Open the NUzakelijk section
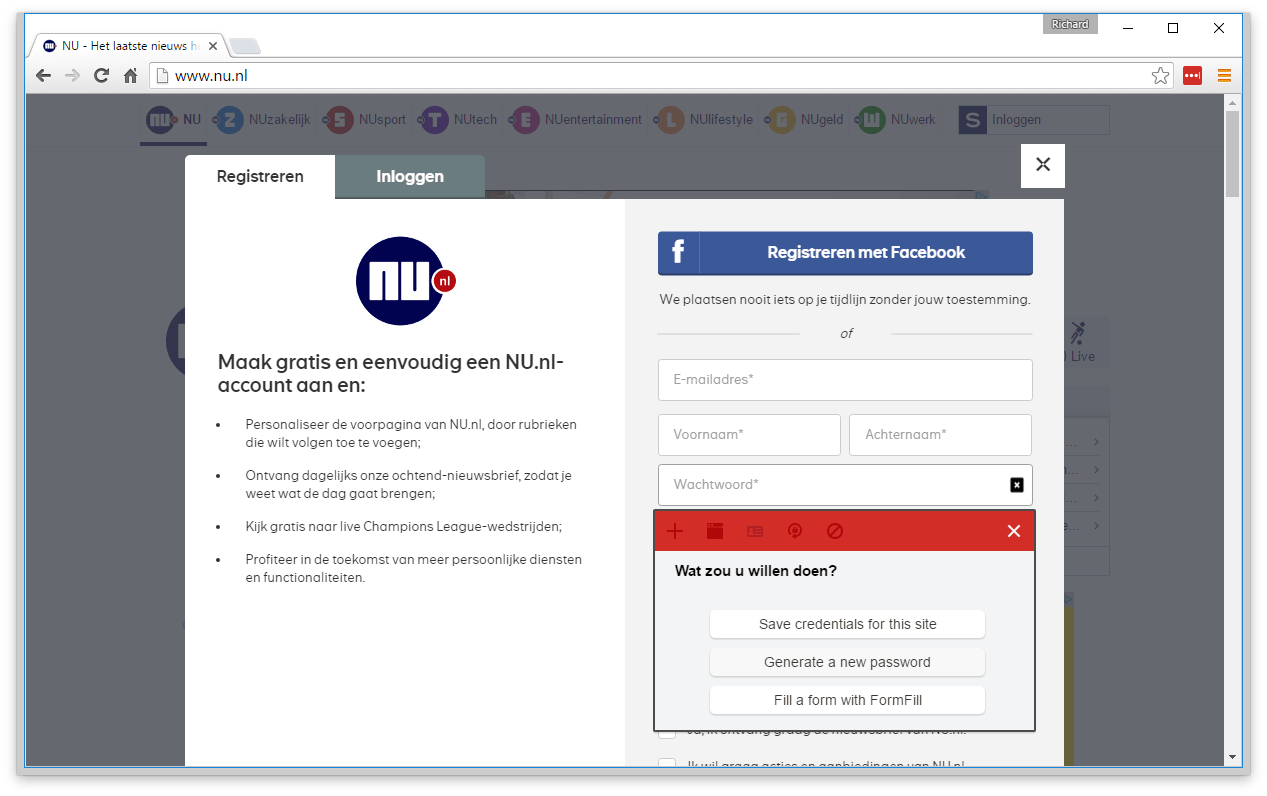Image resolution: width=1267 pixels, height=796 pixels. tap(263, 120)
